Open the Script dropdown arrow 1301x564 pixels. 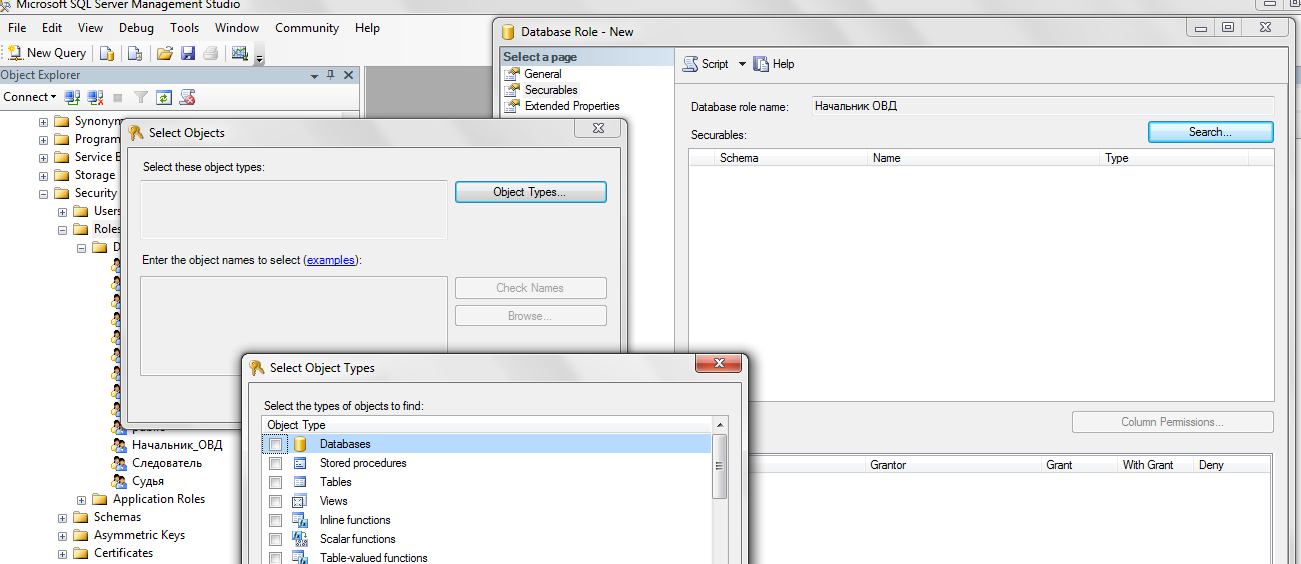pyautogui.click(x=742, y=64)
